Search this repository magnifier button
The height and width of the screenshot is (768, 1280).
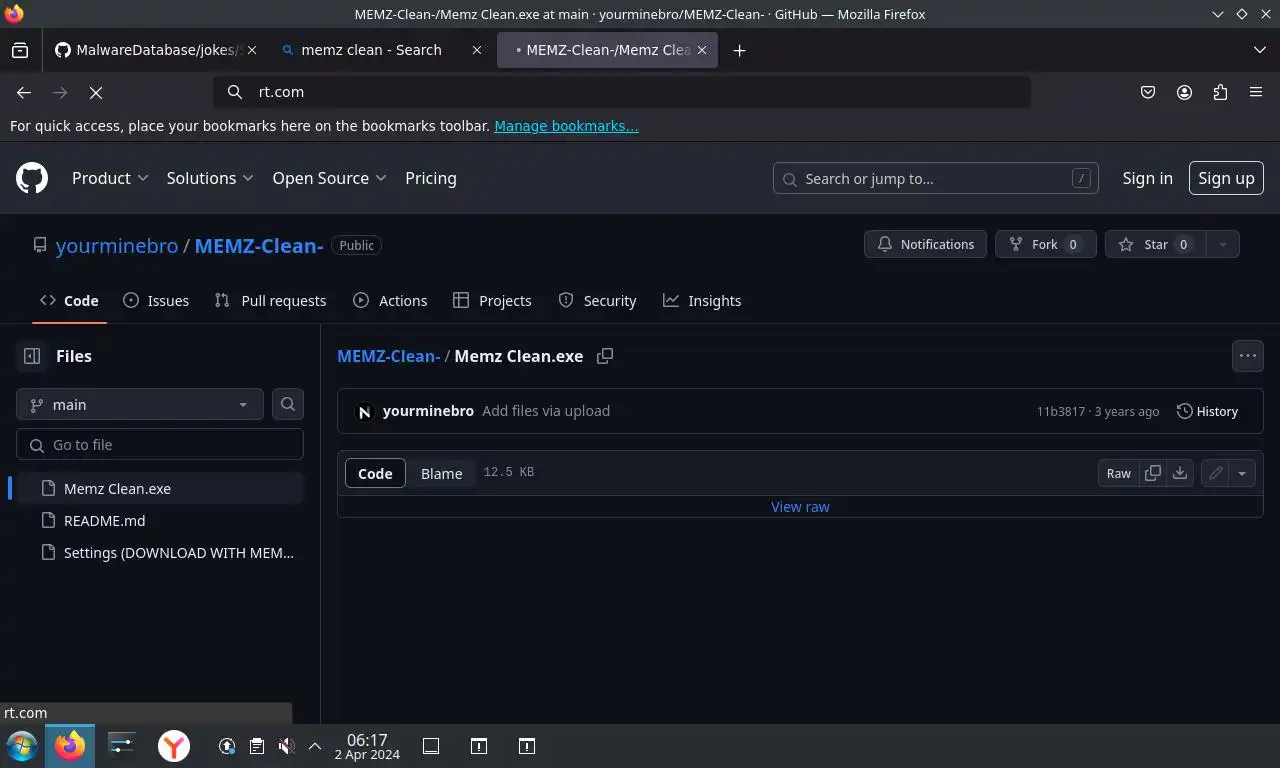(288, 404)
